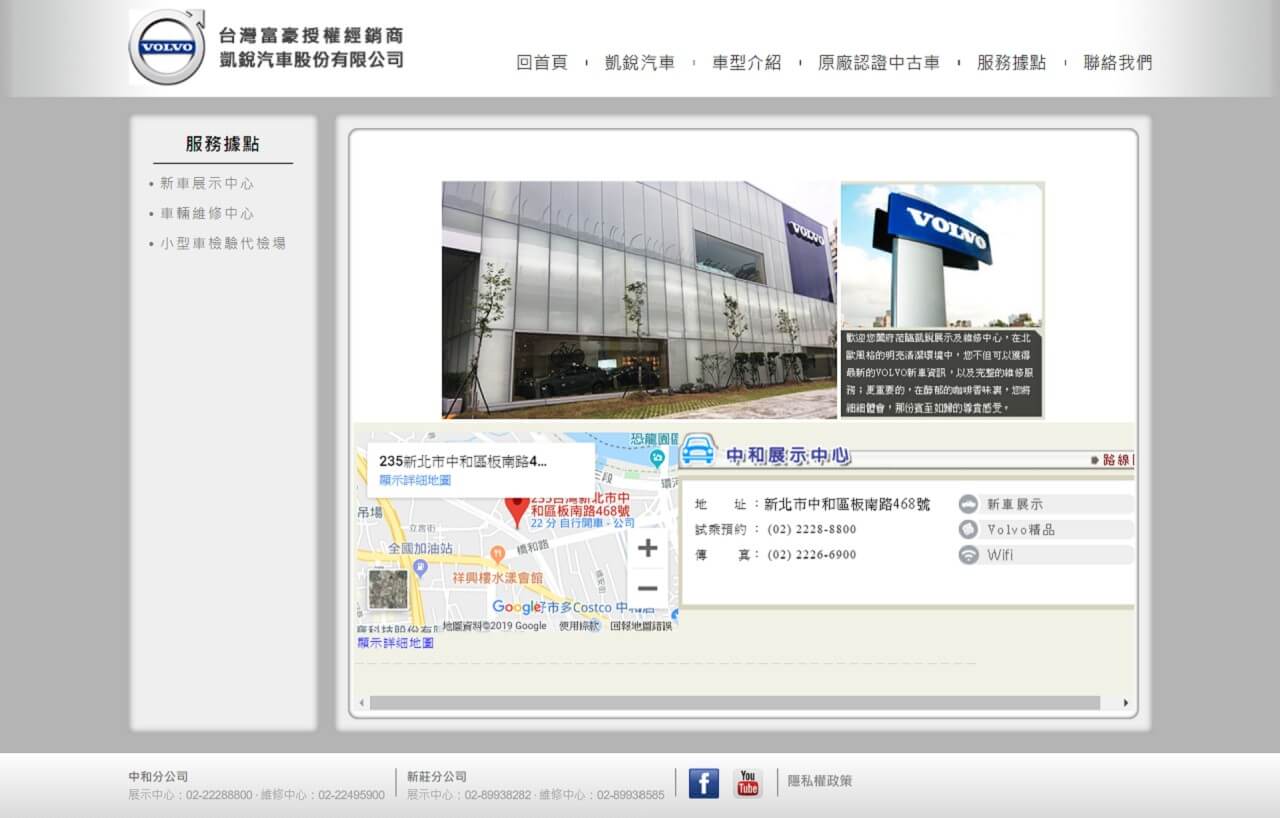Click the 全國加油站 gas station marker
This screenshot has height=818, width=1280.
tap(420, 567)
